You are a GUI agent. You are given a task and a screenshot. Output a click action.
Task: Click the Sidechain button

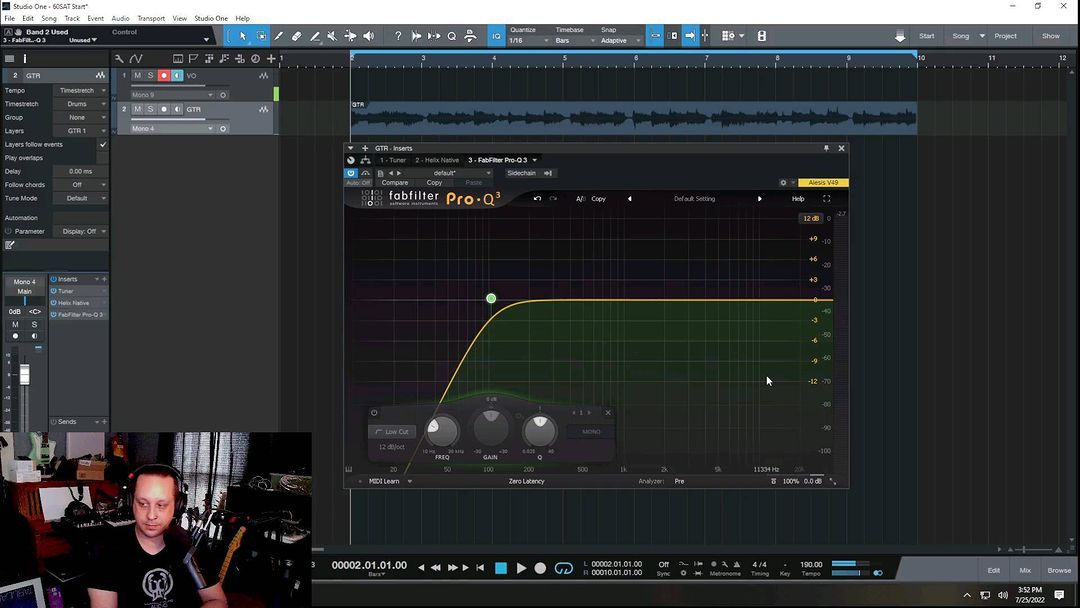coord(521,173)
